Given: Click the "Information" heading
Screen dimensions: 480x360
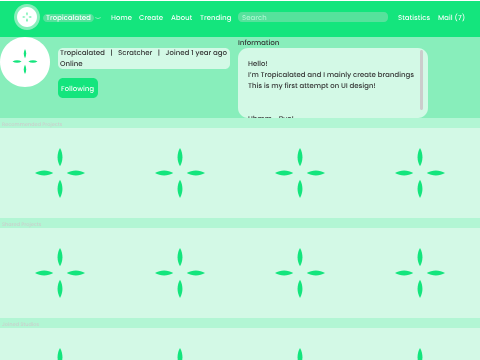Looking at the screenshot, I should [x=258, y=43].
